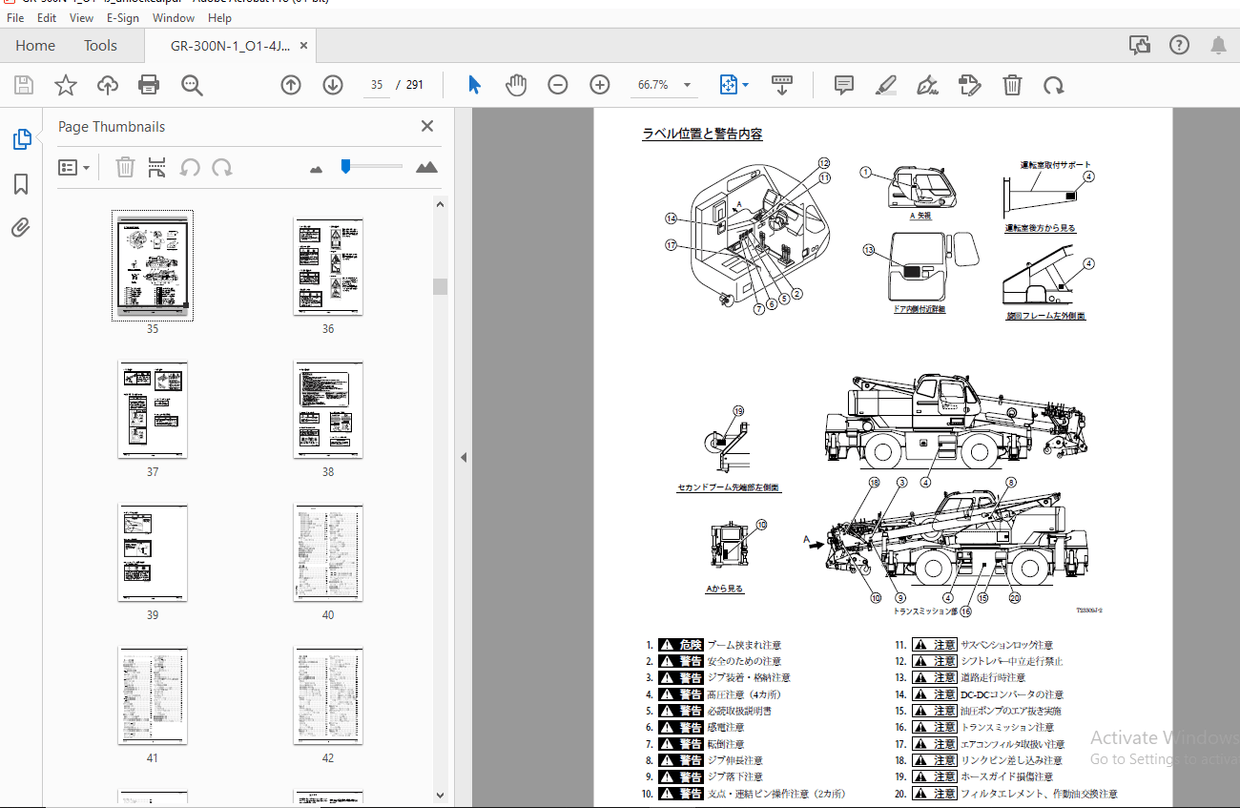
Task: Select page 37 thumbnail
Action: [152, 410]
